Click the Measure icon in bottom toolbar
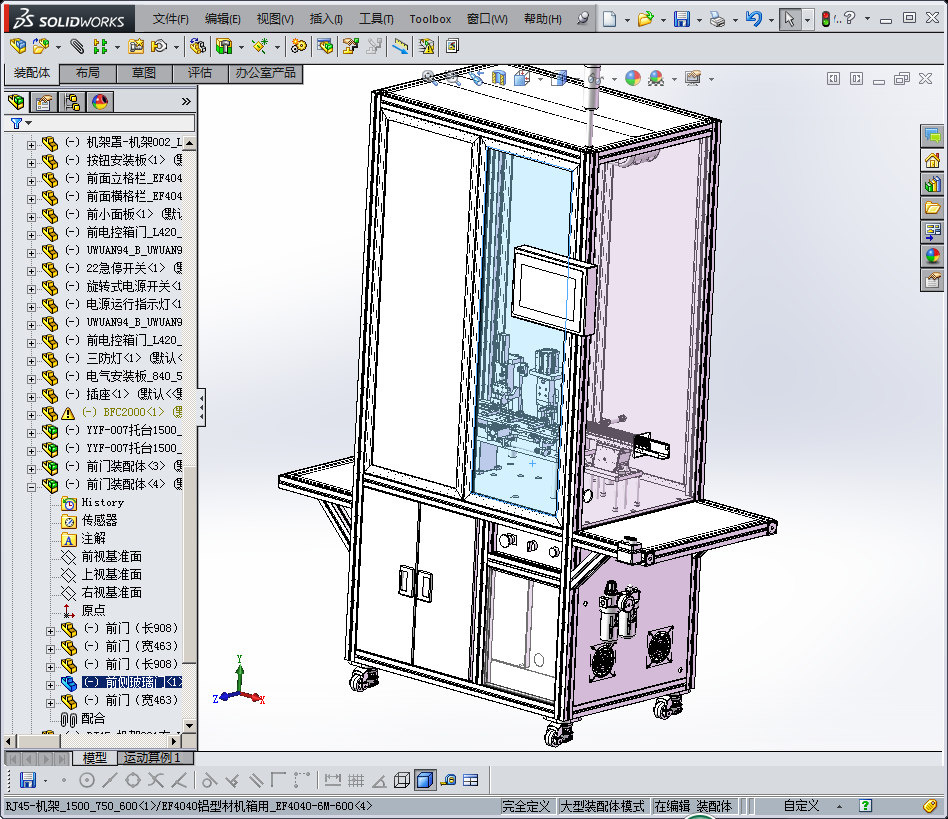The width and height of the screenshot is (948, 819). [448, 780]
